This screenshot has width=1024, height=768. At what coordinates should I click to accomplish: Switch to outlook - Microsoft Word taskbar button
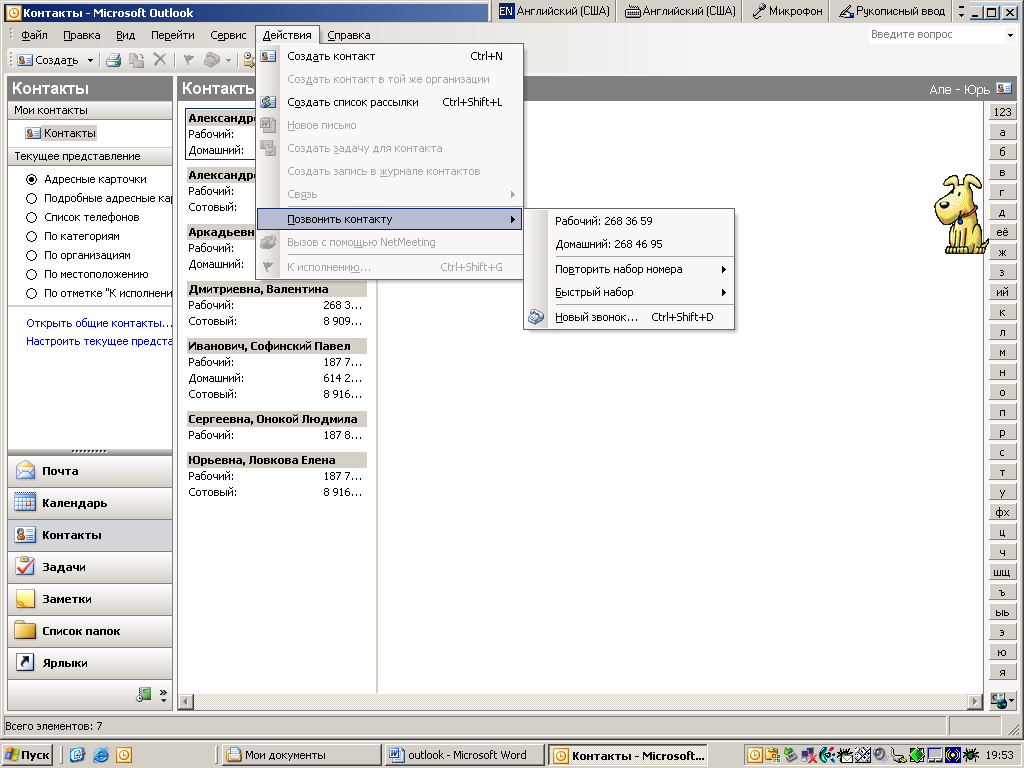coord(465,755)
